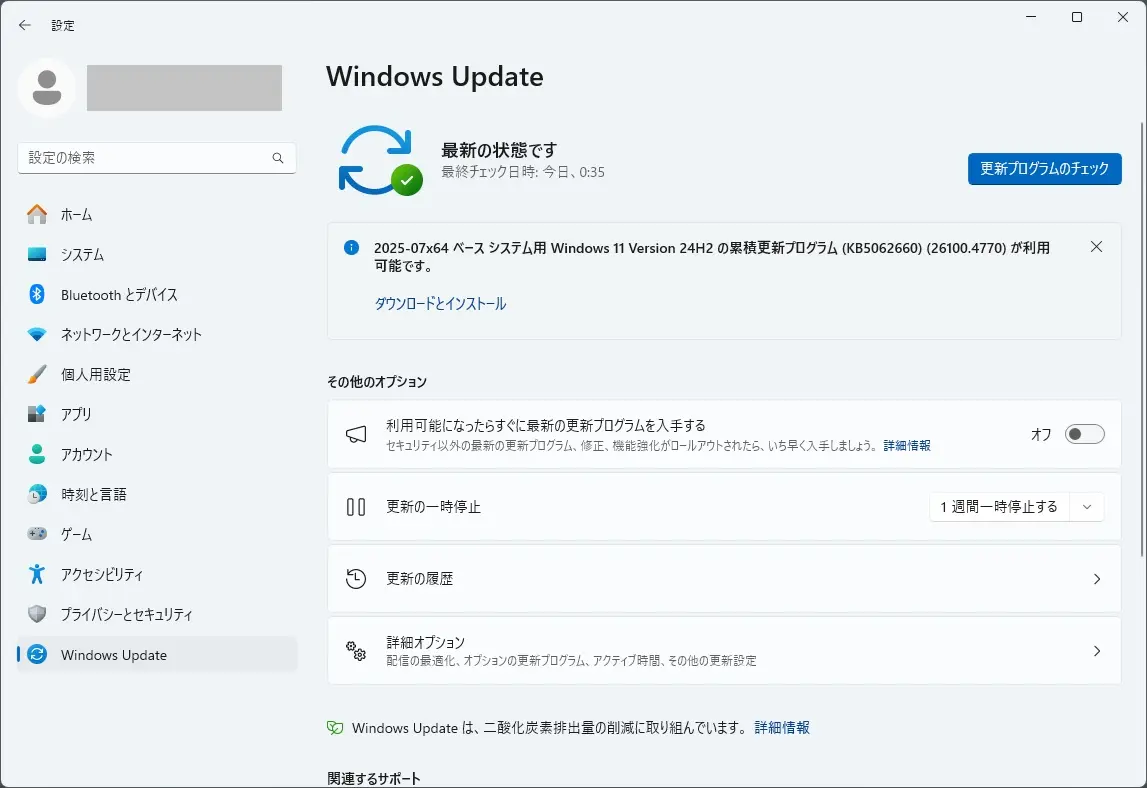Click the large update status sync icon
Screen dimensions: 1147x788
[x=379, y=160]
